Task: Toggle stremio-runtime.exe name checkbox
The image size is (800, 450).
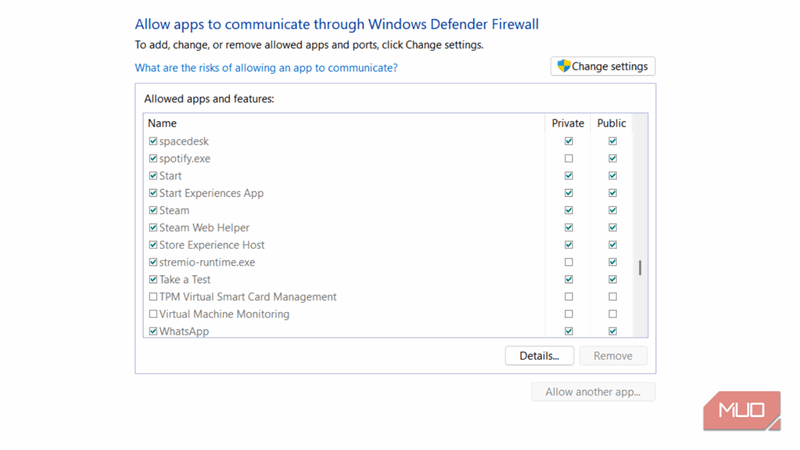Action: (x=153, y=262)
